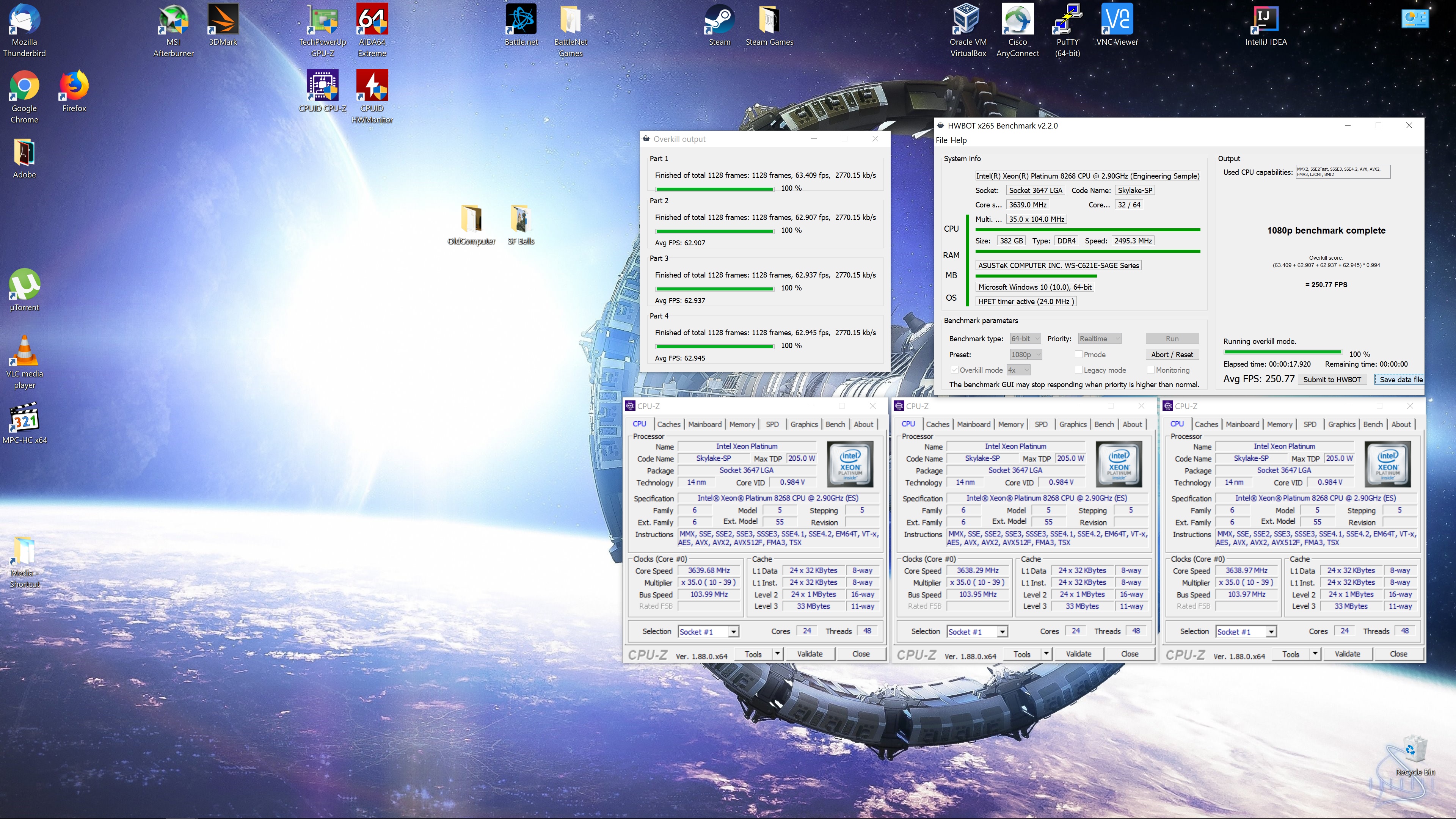
Task: Click Submit to HWBOT button
Action: [1332, 379]
